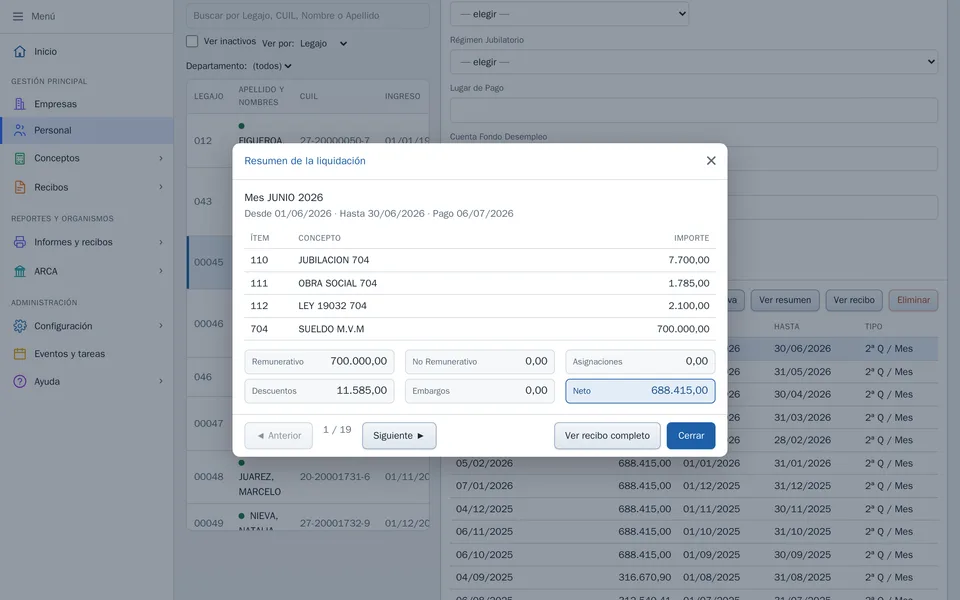The height and width of the screenshot is (600, 960).
Task: Open the Ver por Legajo dropdown
Action: pyautogui.click(x=323, y=43)
